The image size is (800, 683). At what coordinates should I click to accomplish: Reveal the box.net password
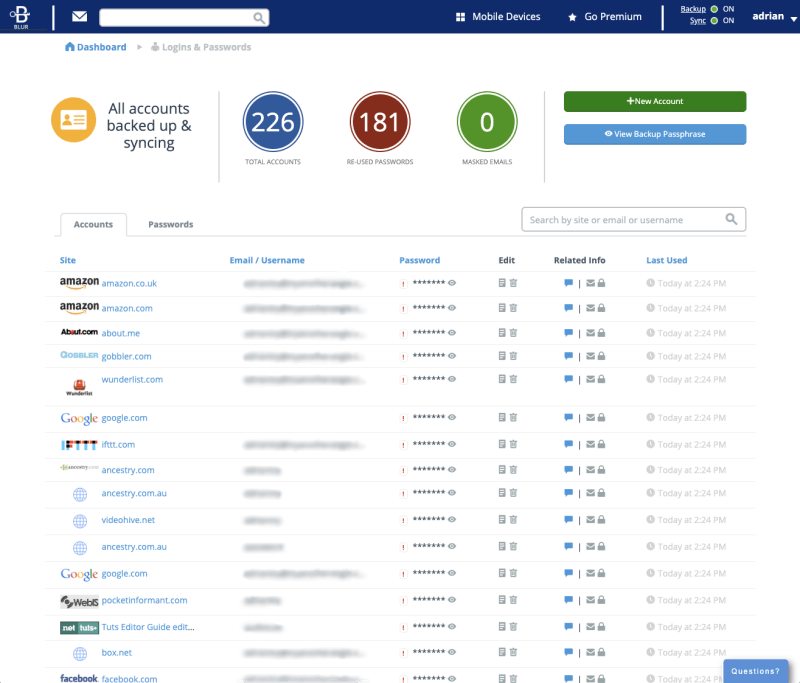point(452,651)
